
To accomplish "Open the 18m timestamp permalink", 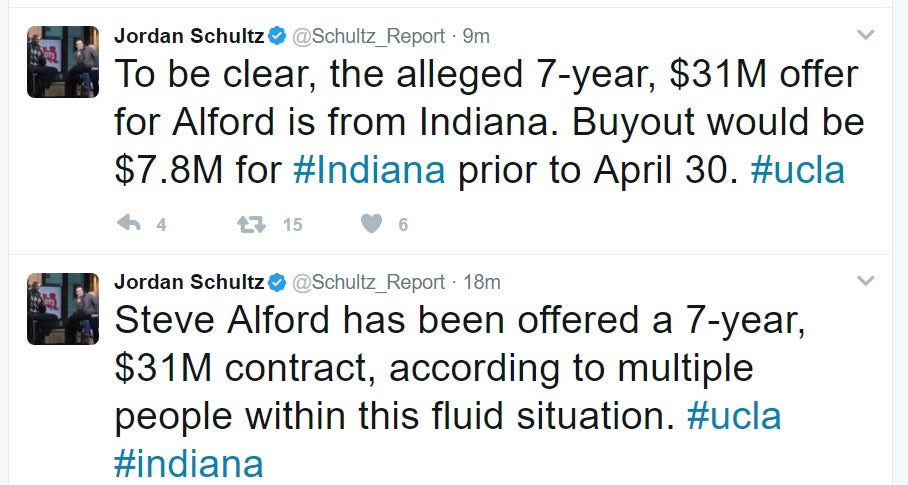I will tap(481, 283).
